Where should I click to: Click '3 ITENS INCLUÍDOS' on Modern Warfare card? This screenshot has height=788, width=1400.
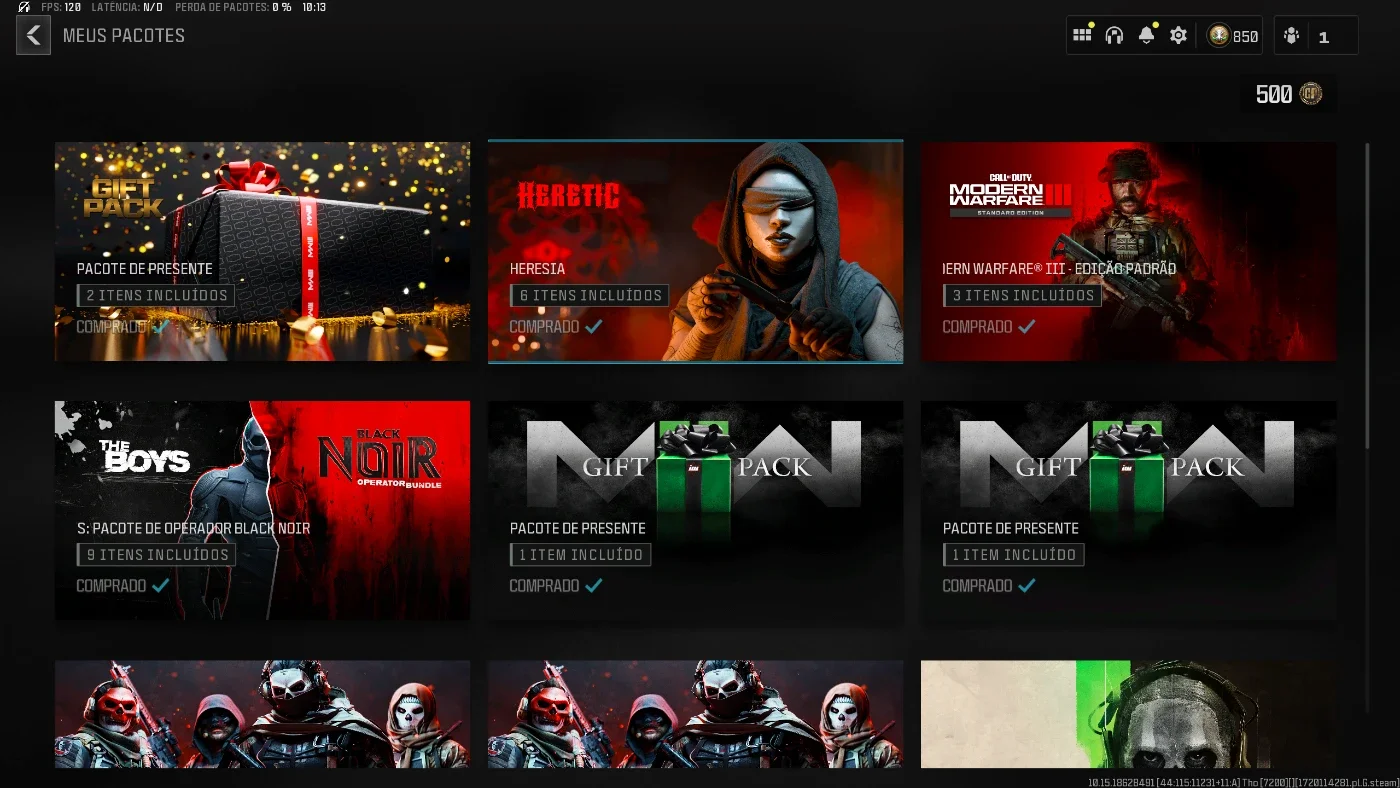(x=1022, y=295)
